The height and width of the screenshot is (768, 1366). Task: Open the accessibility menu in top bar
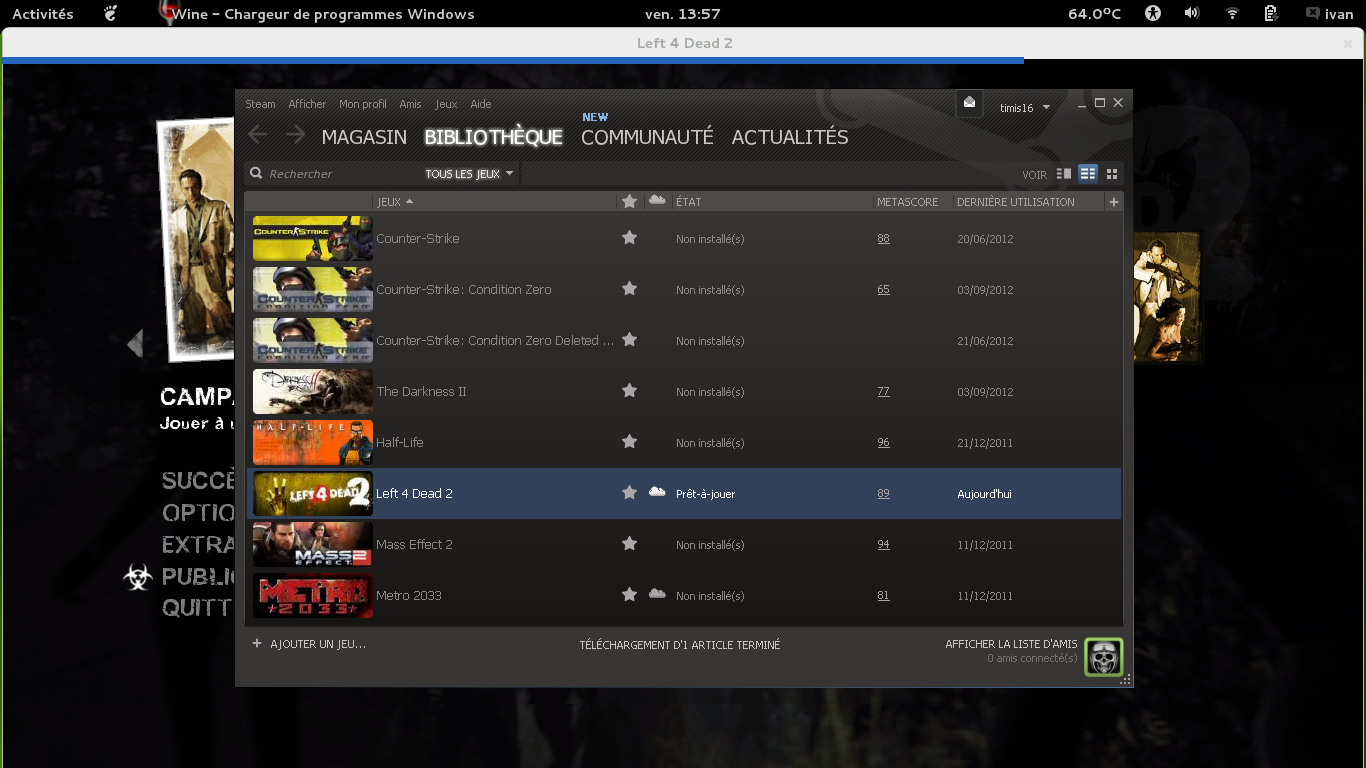pyautogui.click(x=1153, y=13)
